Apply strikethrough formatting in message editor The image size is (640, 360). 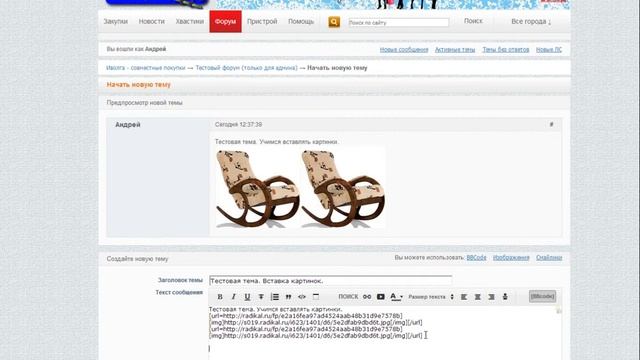click(261, 297)
